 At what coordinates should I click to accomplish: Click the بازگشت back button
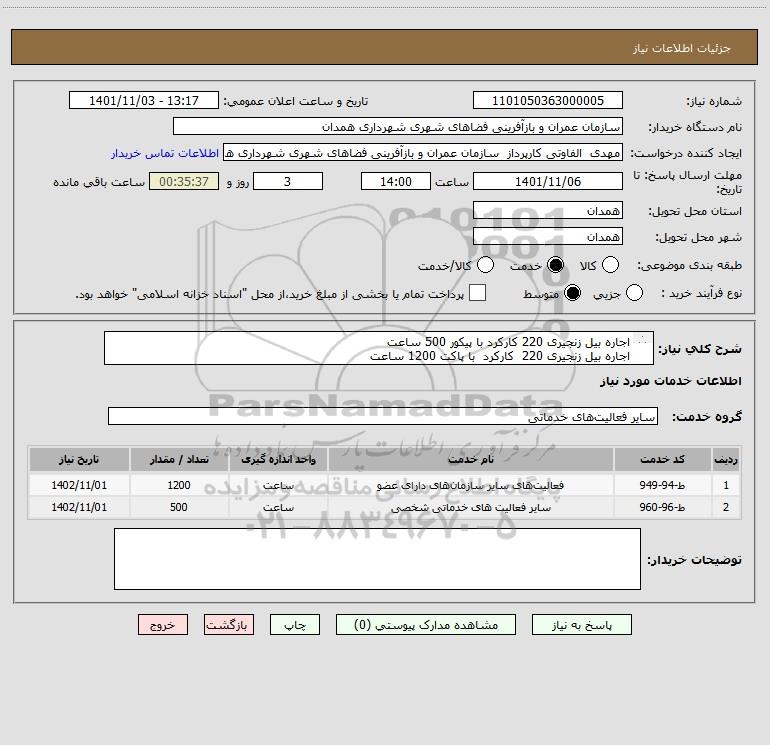(229, 625)
